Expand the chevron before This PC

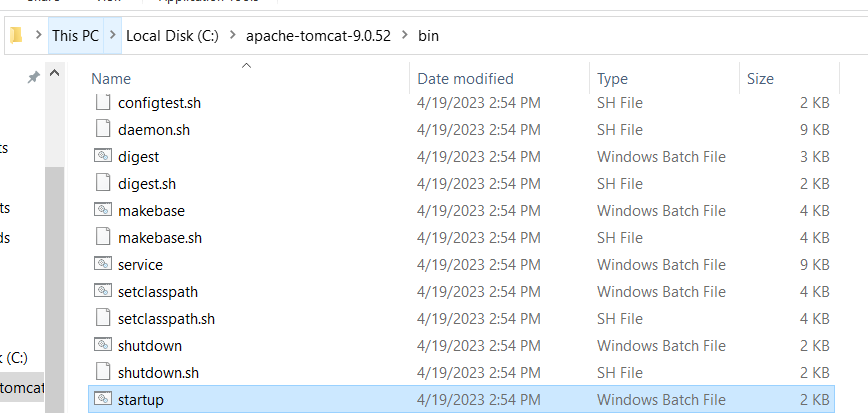point(38,35)
